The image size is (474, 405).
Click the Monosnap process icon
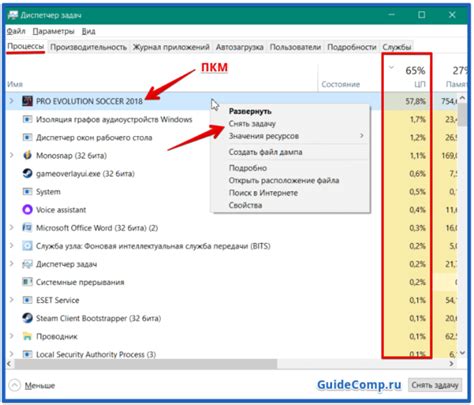point(27,155)
